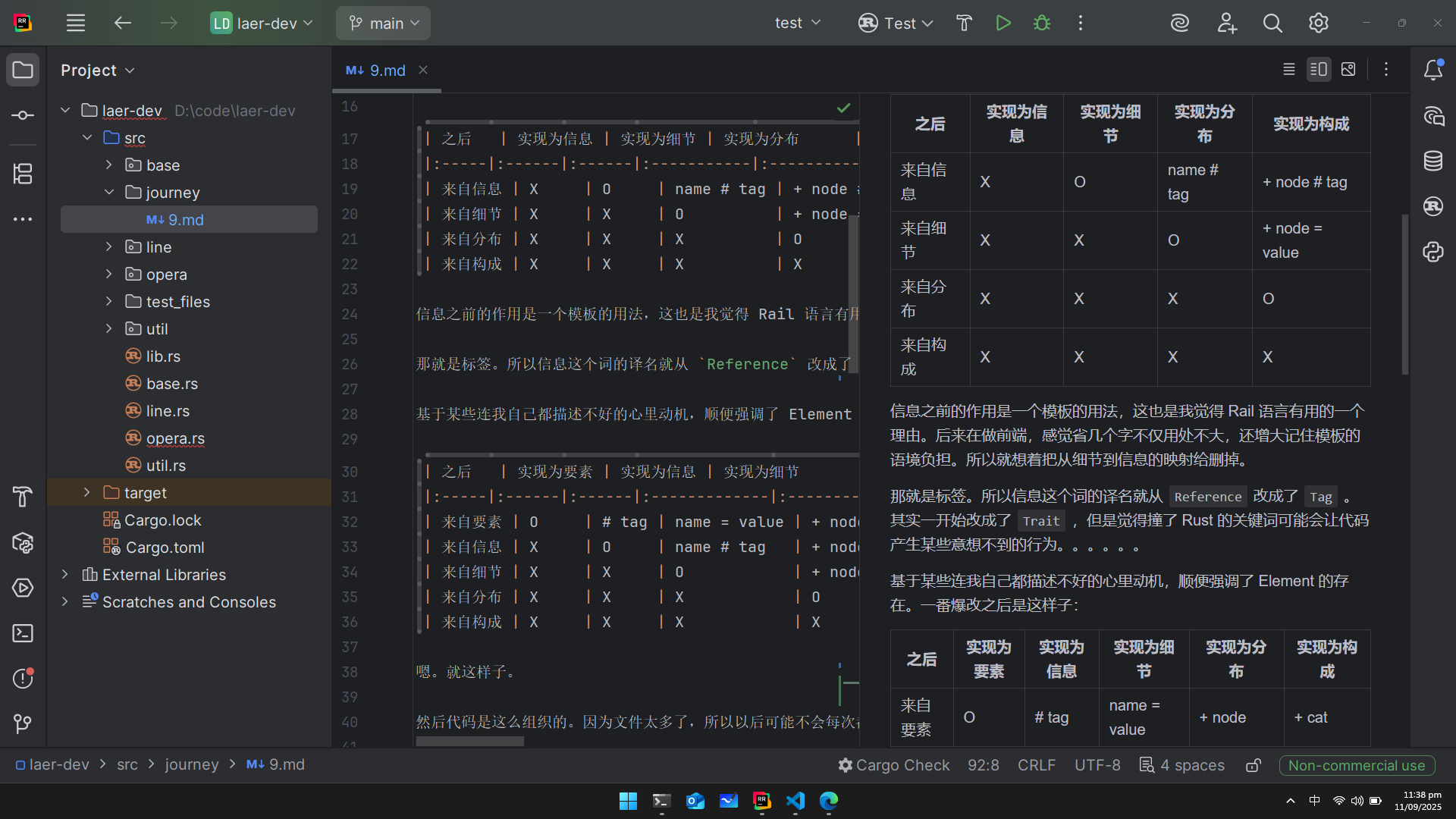The height and width of the screenshot is (819, 1456).
Task: Open More Actions vertical dots in toolbar
Action: click(x=1081, y=24)
